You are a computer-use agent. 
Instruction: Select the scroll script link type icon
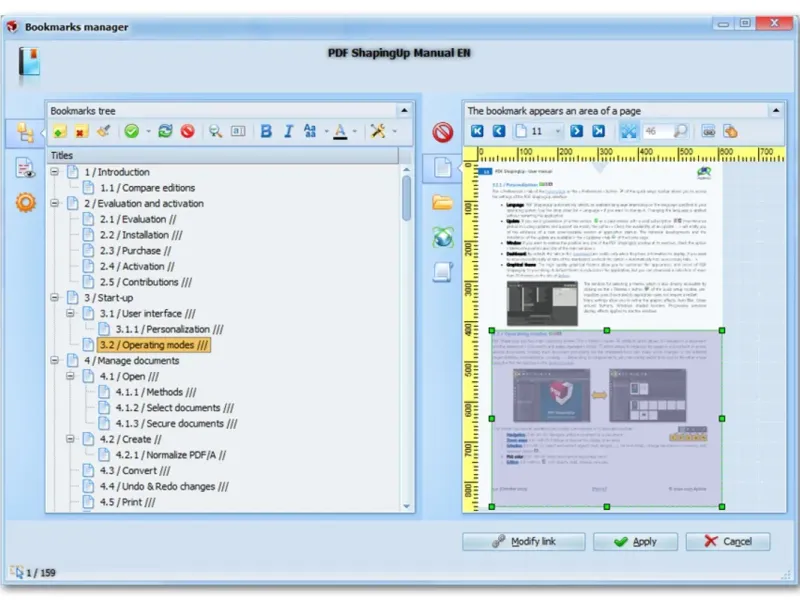pyautogui.click(x=442, y=271)
